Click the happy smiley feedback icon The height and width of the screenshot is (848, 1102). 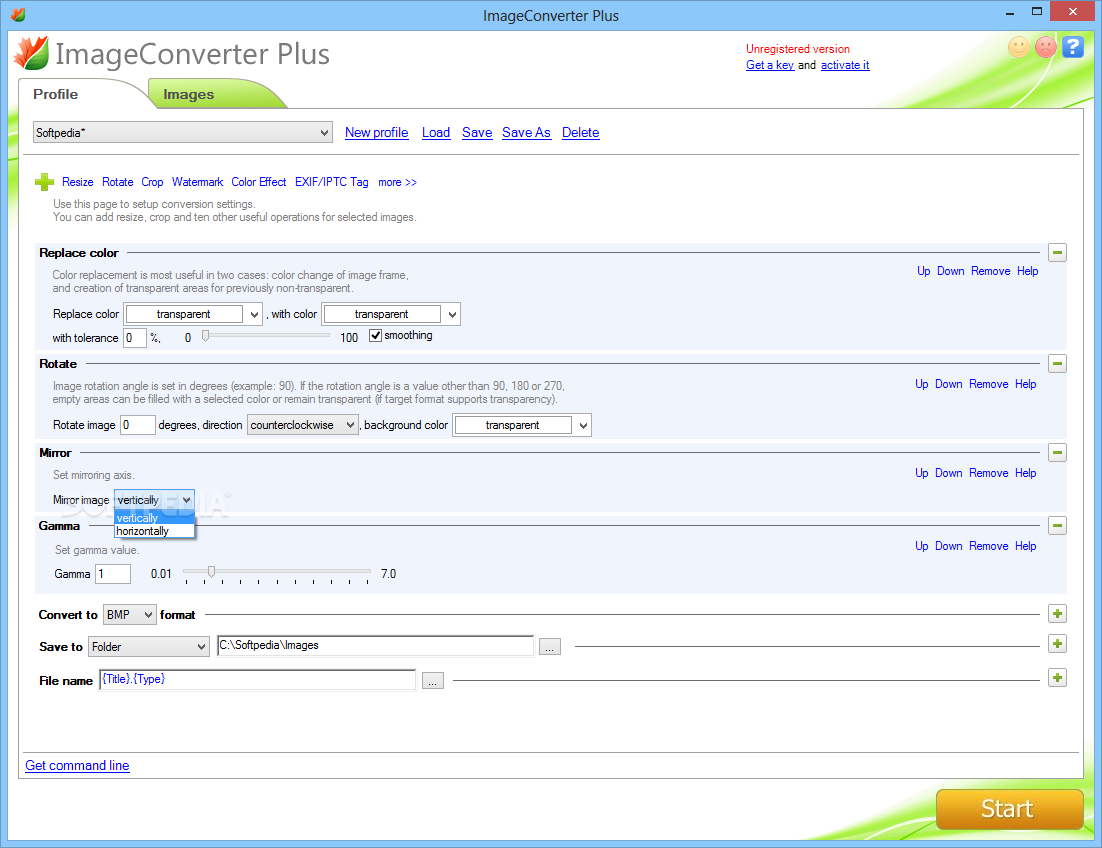click(1018, 47)
